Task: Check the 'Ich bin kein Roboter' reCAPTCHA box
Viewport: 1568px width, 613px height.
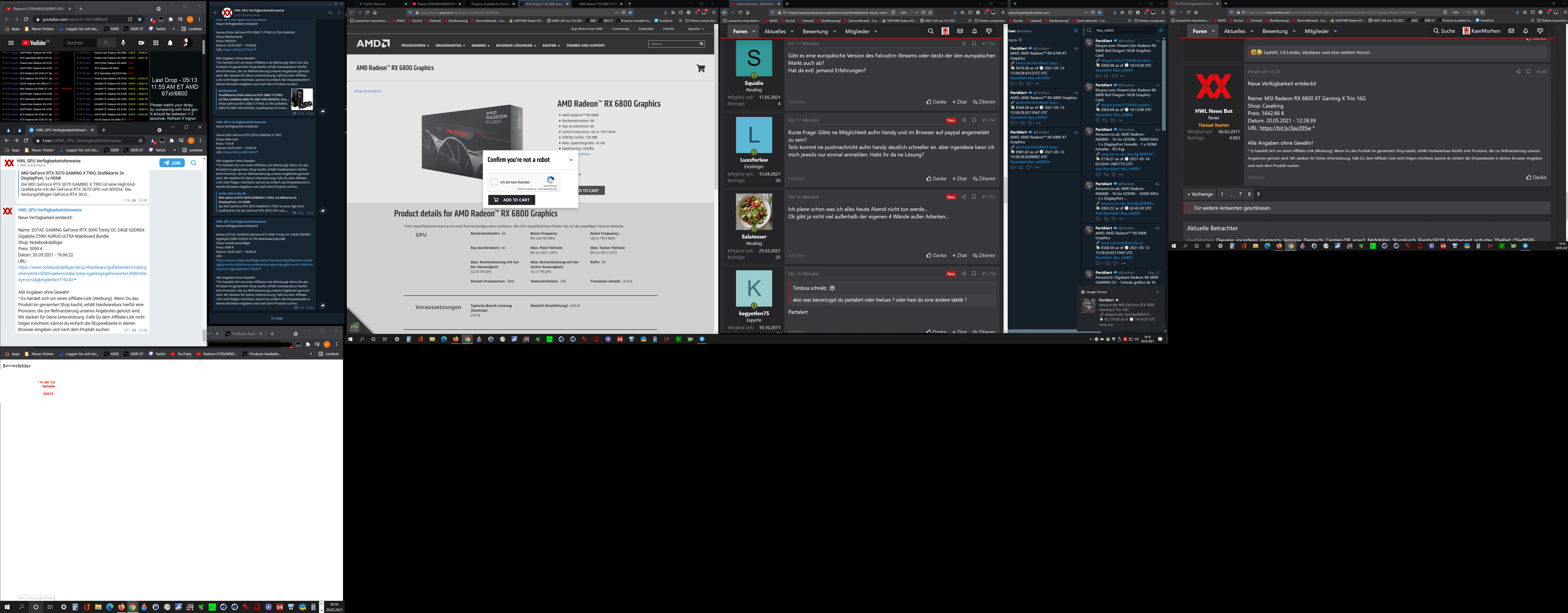Action: pos(494,182)
